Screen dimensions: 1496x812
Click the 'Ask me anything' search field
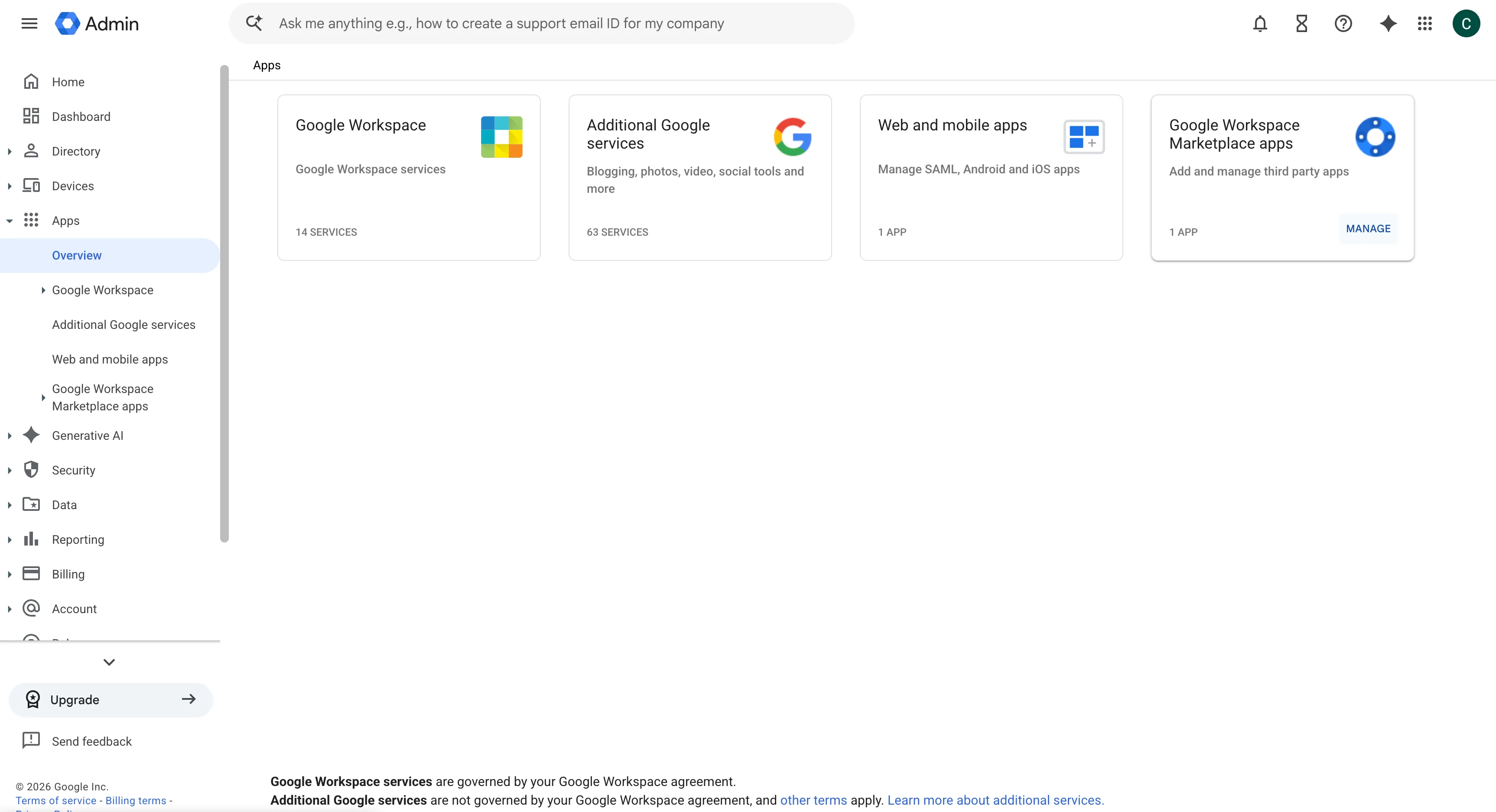pos(541,23)
